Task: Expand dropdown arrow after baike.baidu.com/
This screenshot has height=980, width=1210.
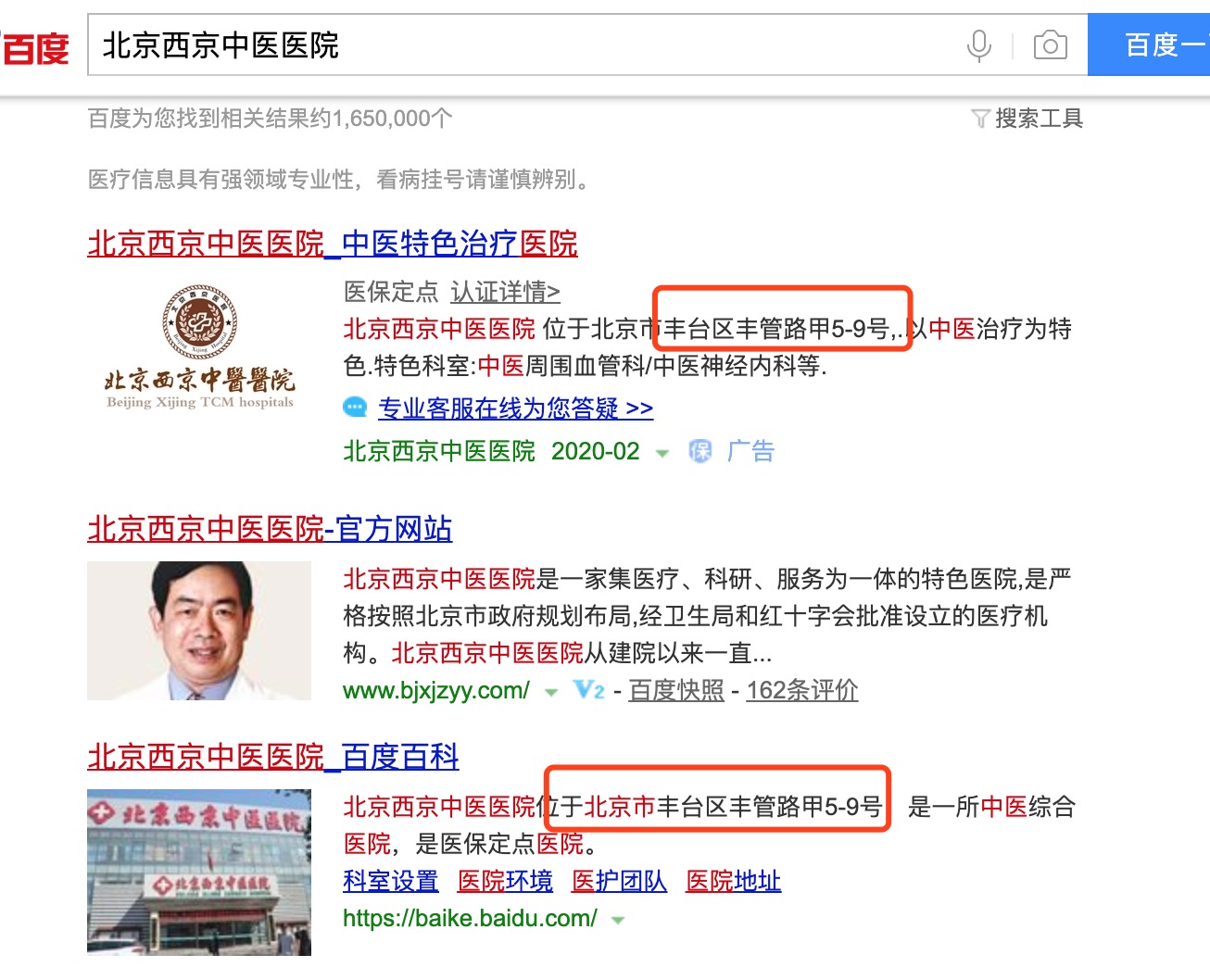Action: 618,921
